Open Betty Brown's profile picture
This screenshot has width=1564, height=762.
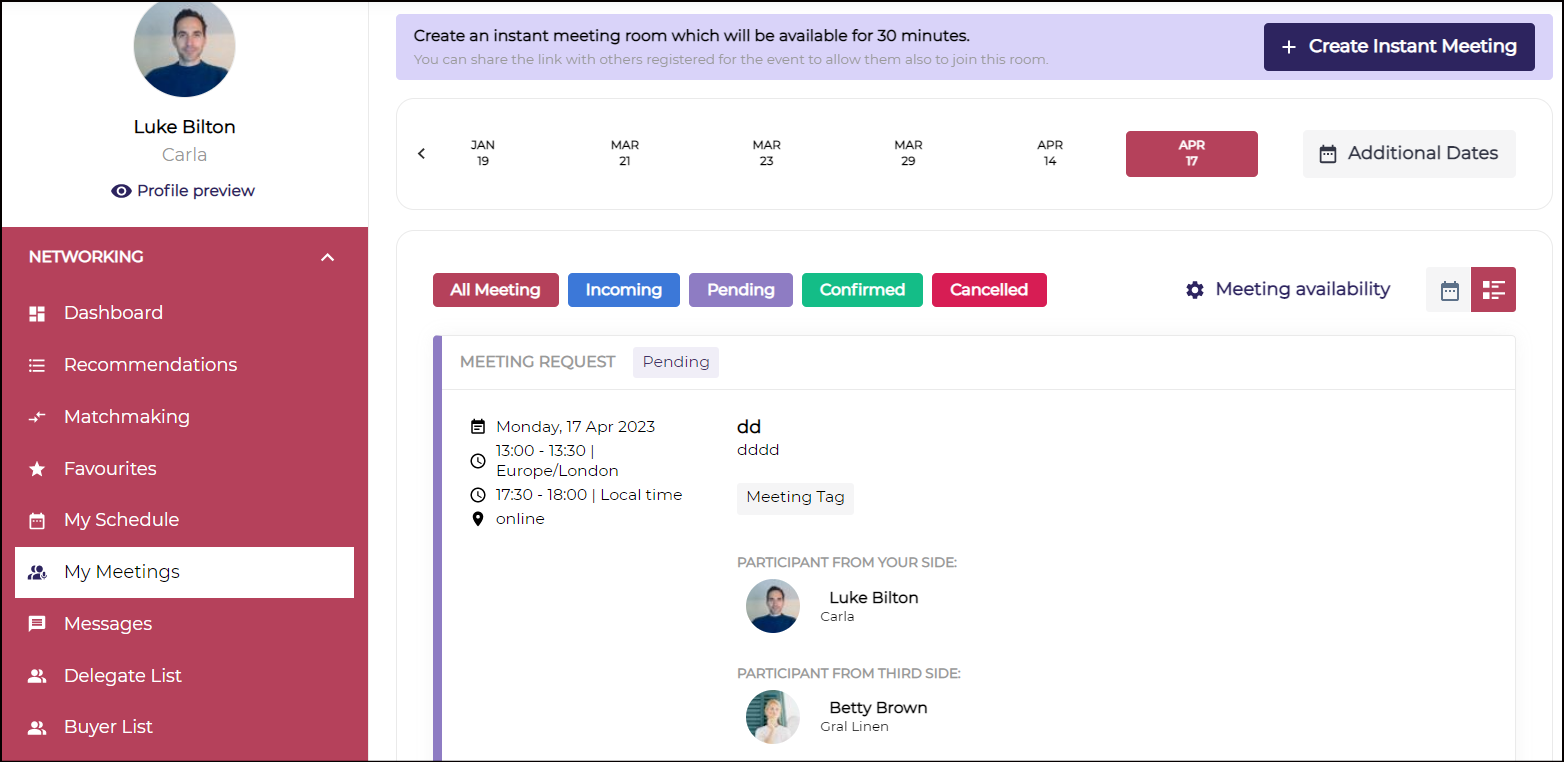point(773,717)
